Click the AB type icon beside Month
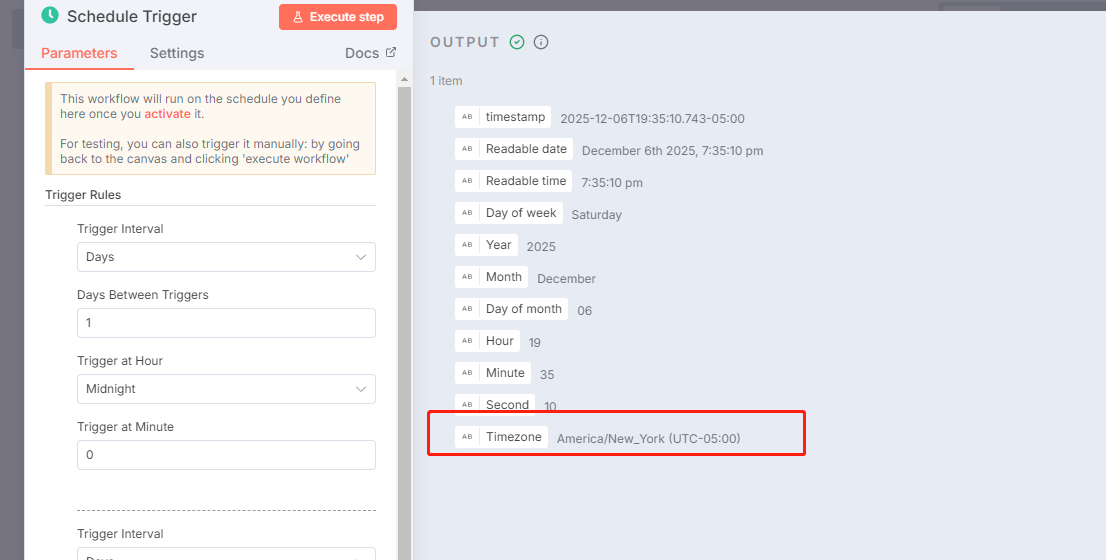Screen dimensions: 1106x560 467,276
